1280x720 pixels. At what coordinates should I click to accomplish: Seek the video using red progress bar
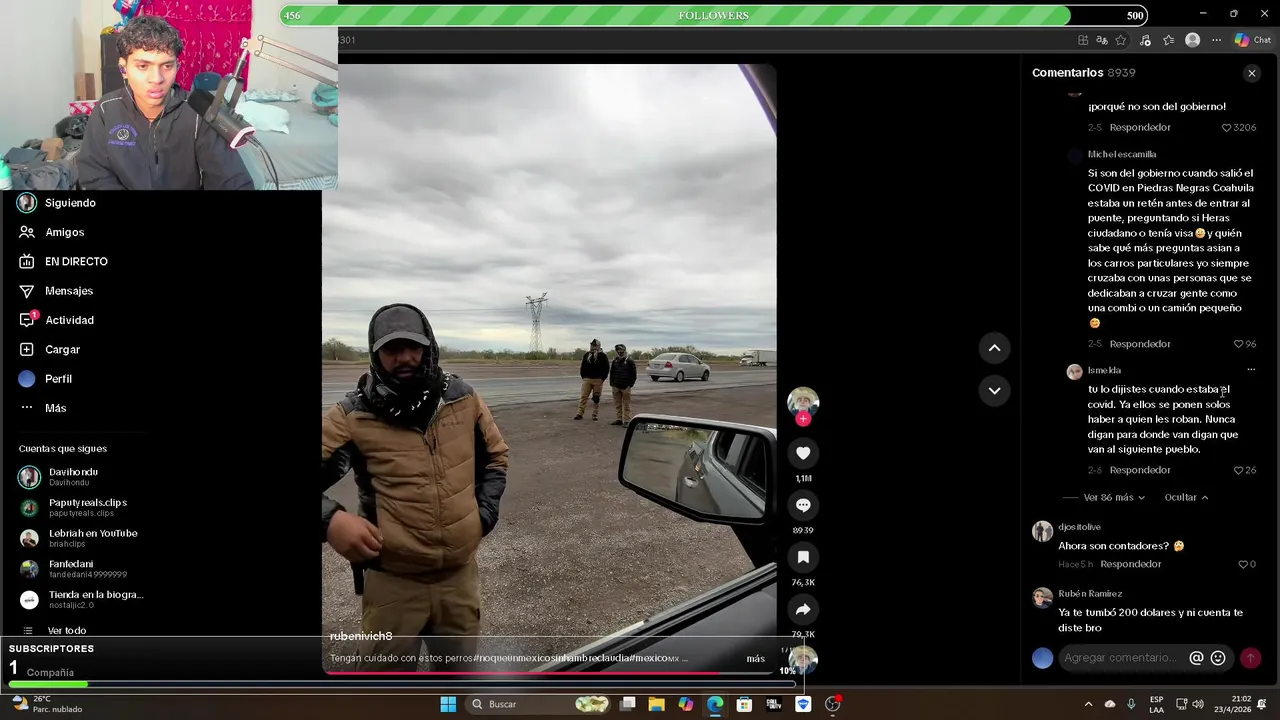[x=550, y=673]
